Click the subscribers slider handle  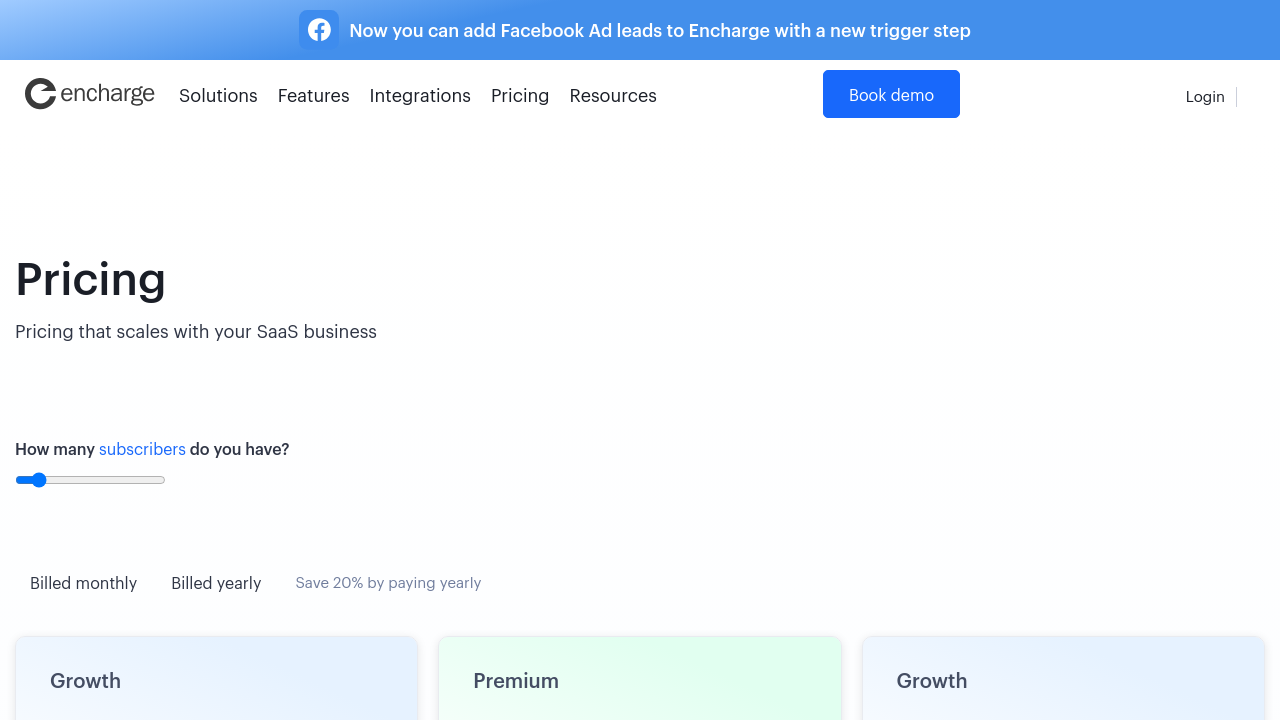coord(39,480)
